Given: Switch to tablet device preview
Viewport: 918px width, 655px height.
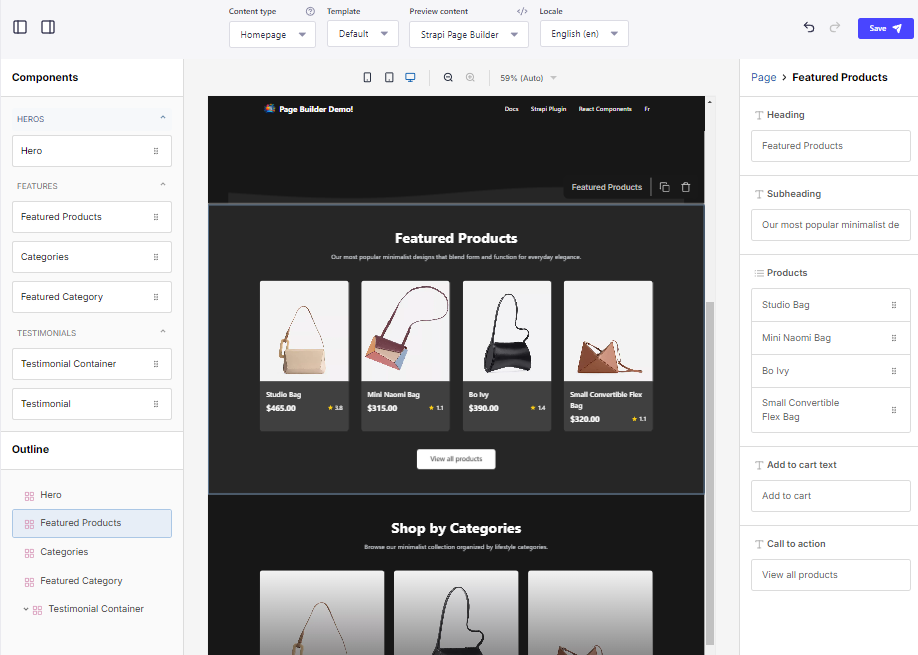Looking at the screenshot, I should (389, 77).
